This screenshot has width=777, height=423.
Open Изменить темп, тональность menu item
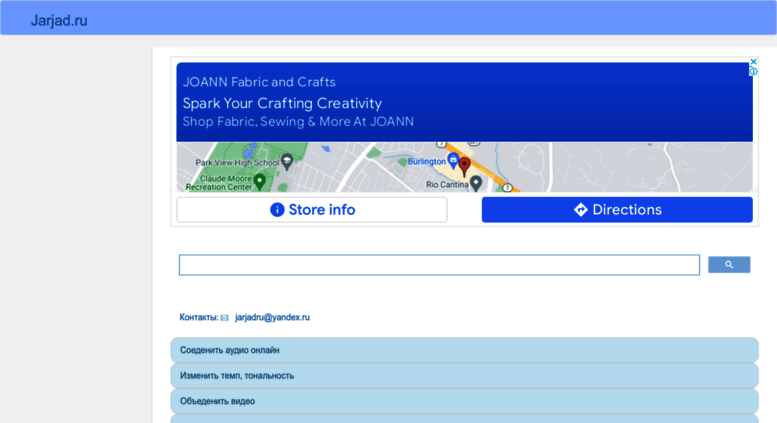coord(464,376)
